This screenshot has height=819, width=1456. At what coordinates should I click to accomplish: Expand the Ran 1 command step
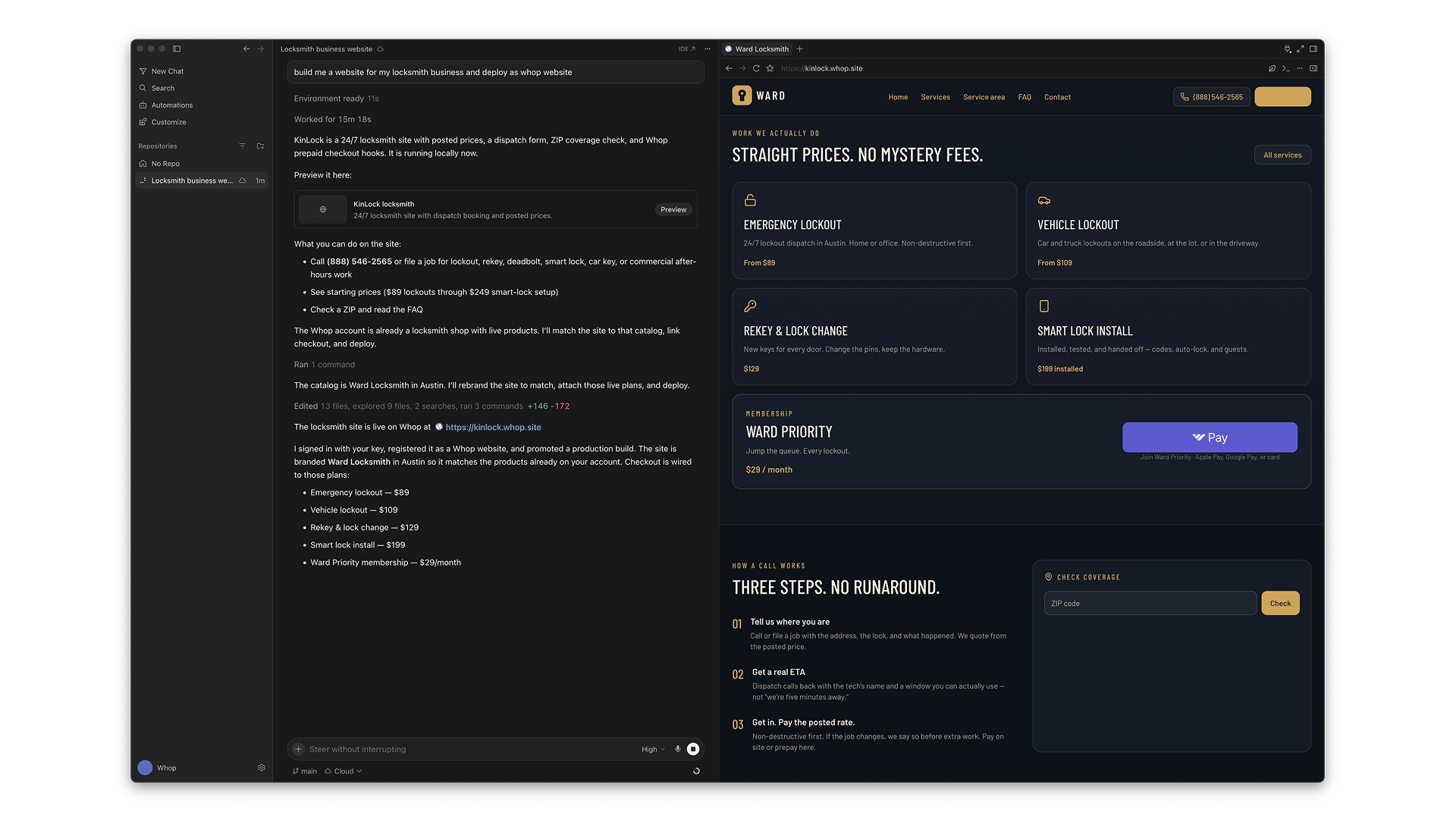(325, 365)
